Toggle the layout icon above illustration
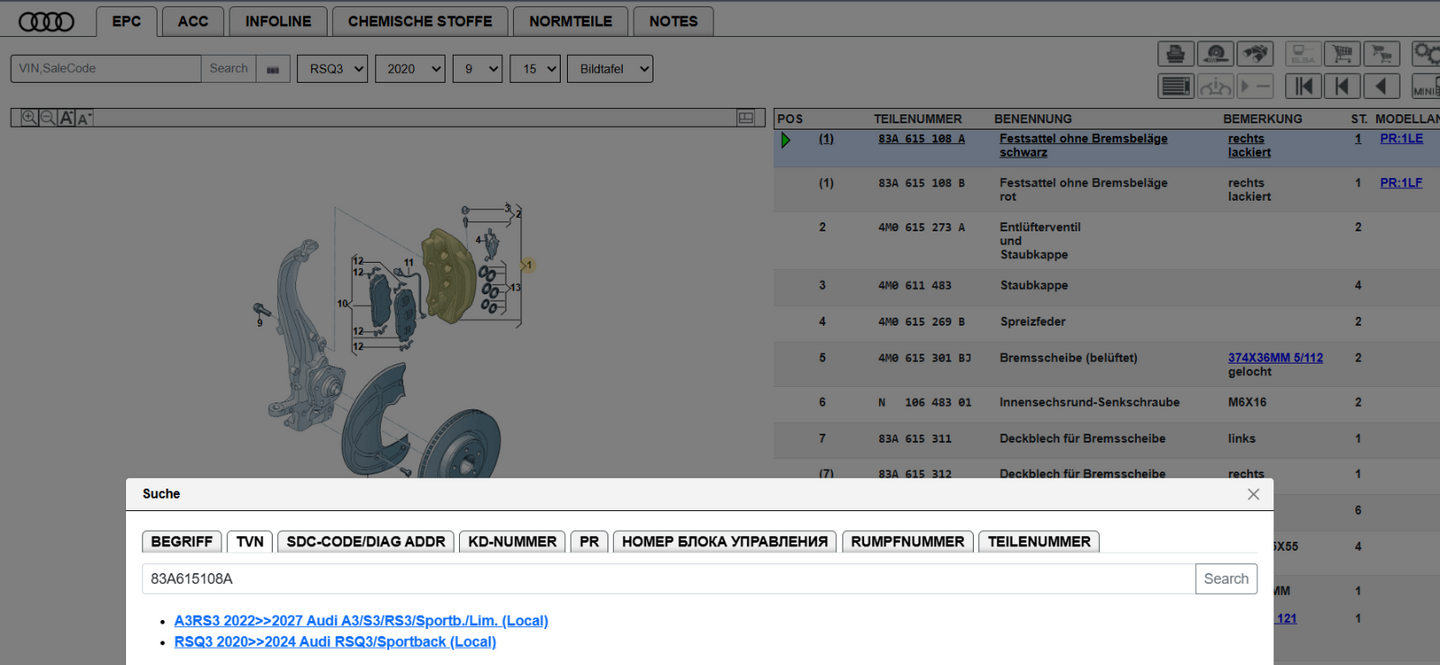 [745, 118]
